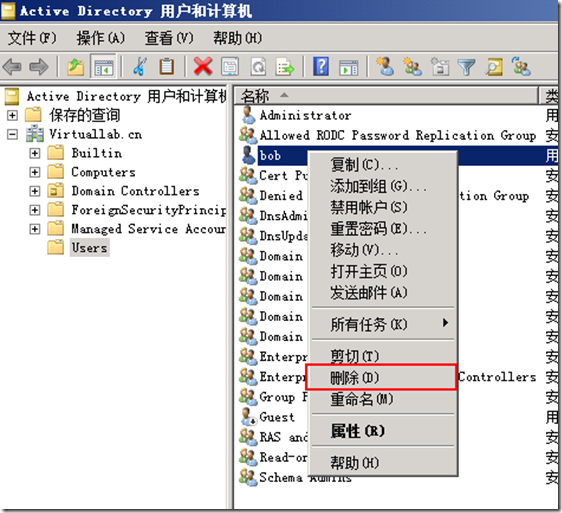Image resolution: width=562 pixels, height=513 pixels.
Task: Toggle the action pane toolbar icon
Action: pos(348,67)
